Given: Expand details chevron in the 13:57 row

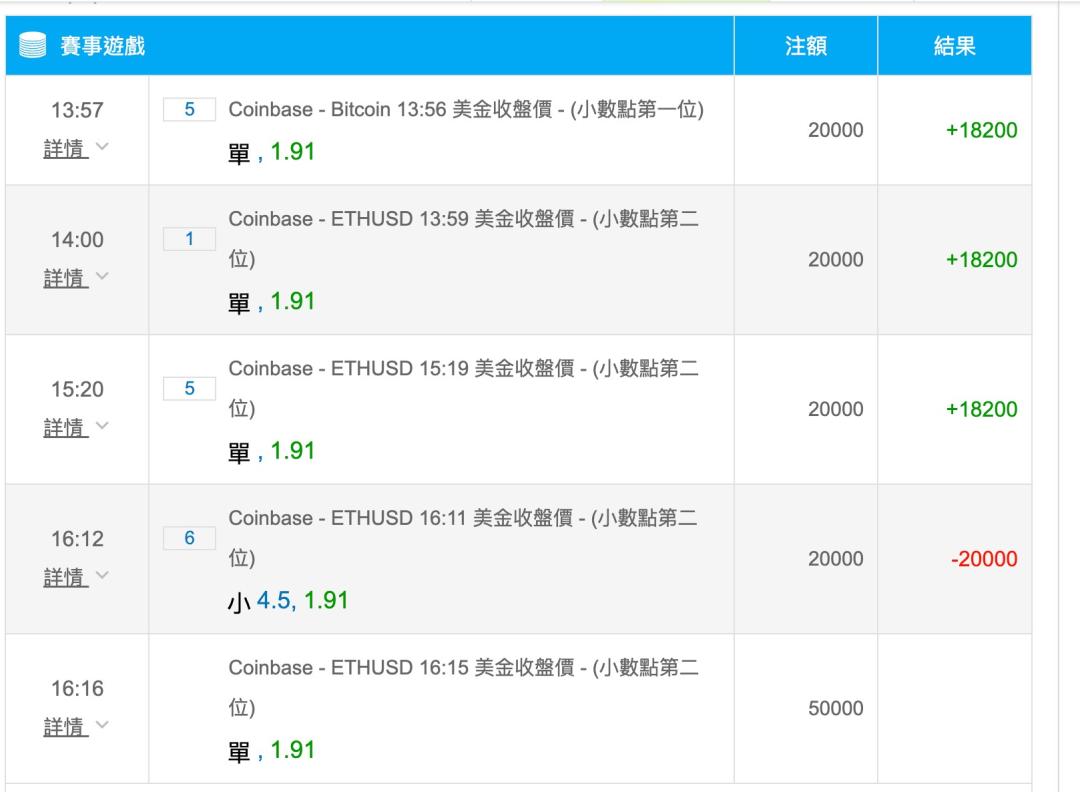Looking at the screenshot, I should (102, 146).
